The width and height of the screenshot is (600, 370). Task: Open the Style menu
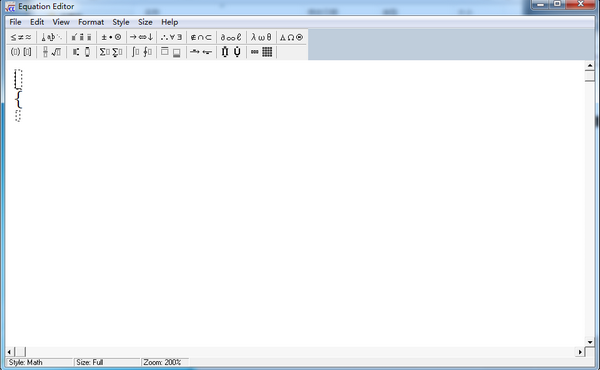121,22
